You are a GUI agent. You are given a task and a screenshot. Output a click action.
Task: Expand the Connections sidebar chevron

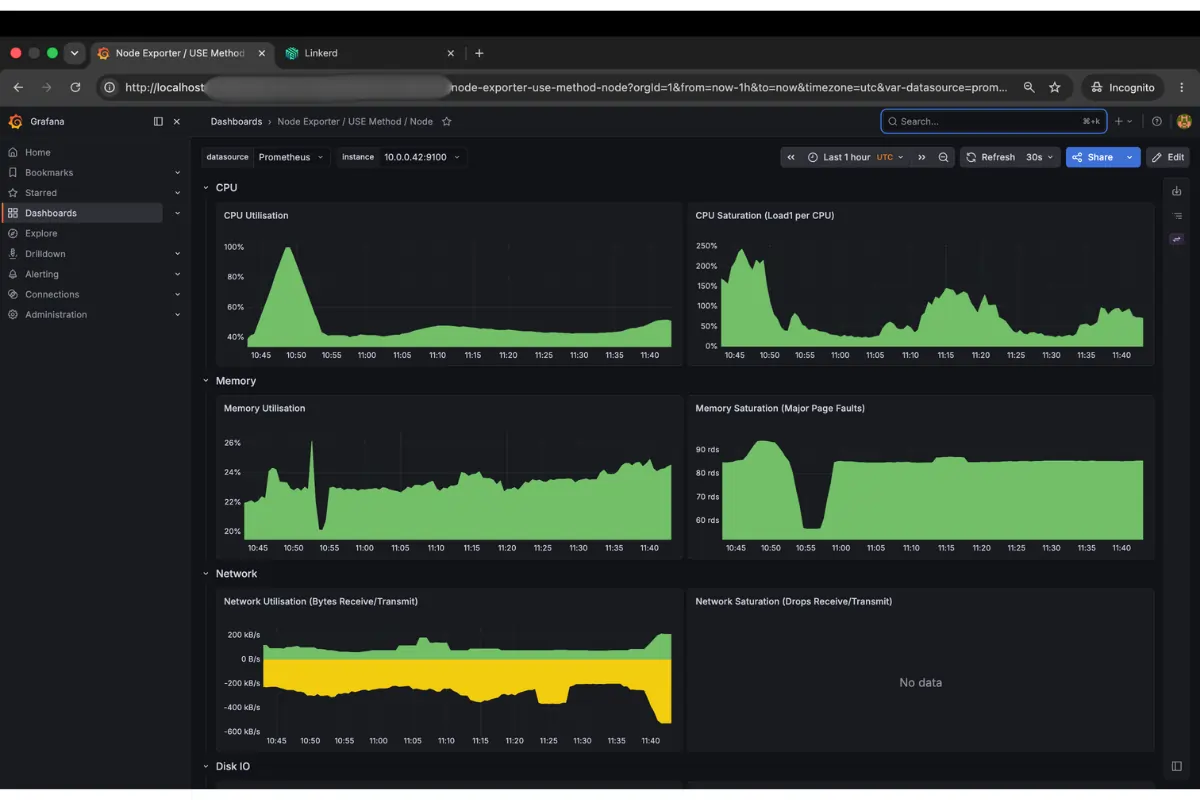coord(177,295)
